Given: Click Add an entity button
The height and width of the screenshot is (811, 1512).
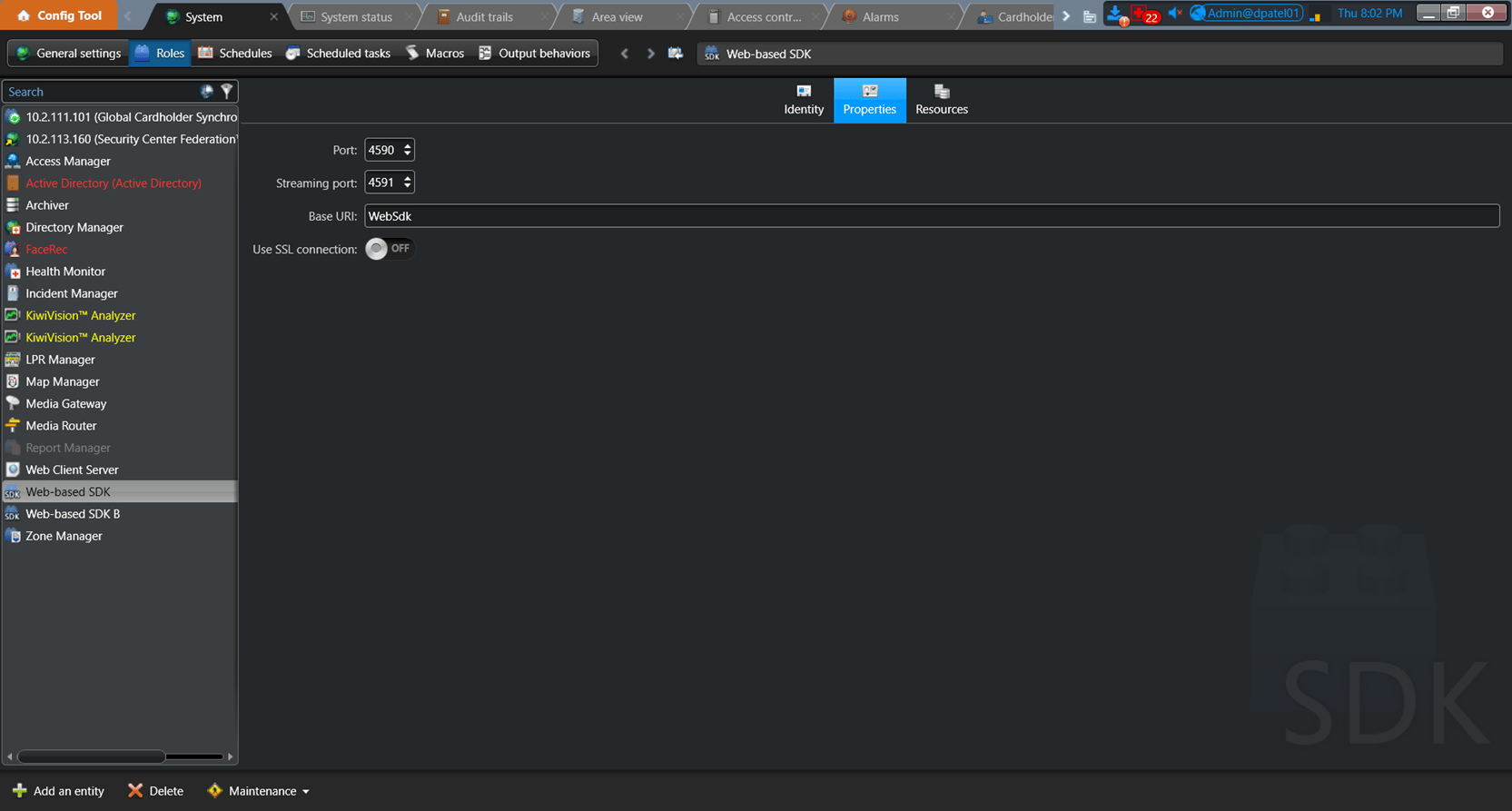Looking at the screenshot, I should coord(58,791).
